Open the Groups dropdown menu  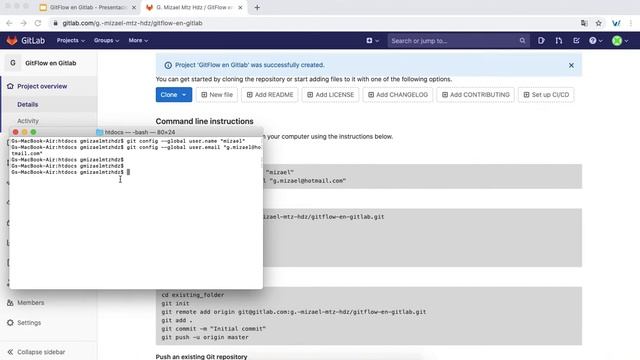click(x=106, y=40)
